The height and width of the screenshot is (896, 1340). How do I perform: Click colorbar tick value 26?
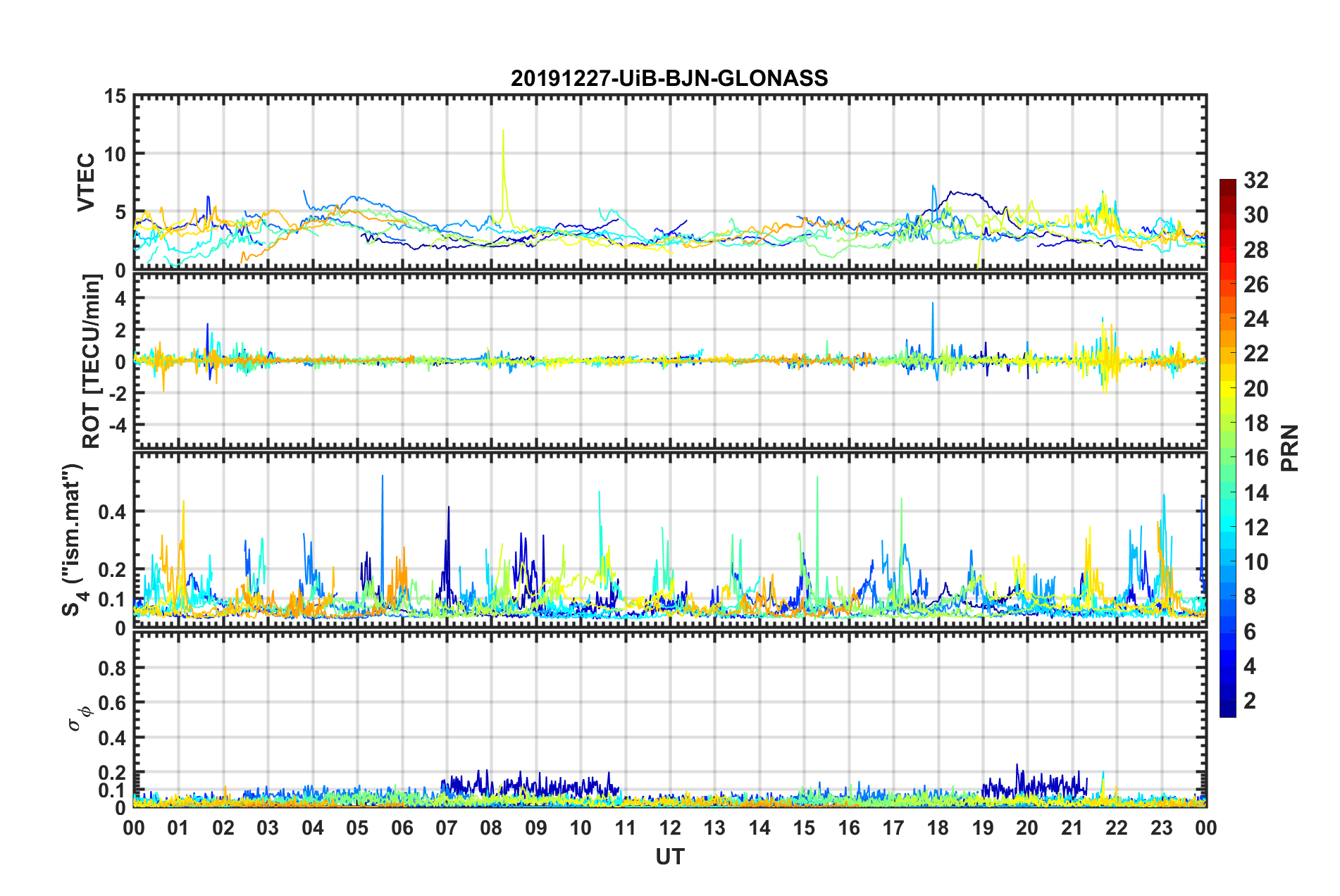click(x=1255, y=285)
